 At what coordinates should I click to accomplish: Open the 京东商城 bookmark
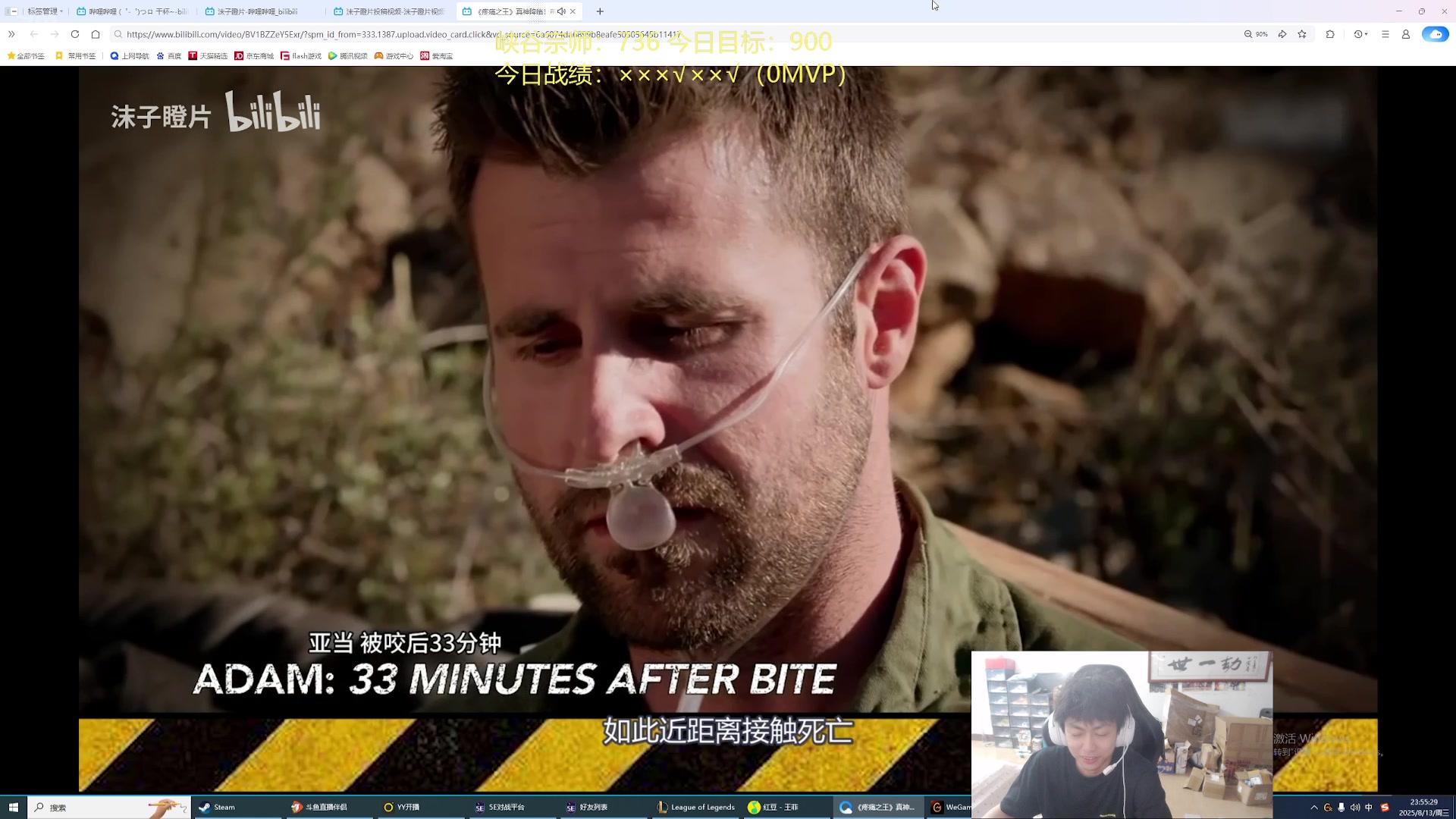pos(254,56)
